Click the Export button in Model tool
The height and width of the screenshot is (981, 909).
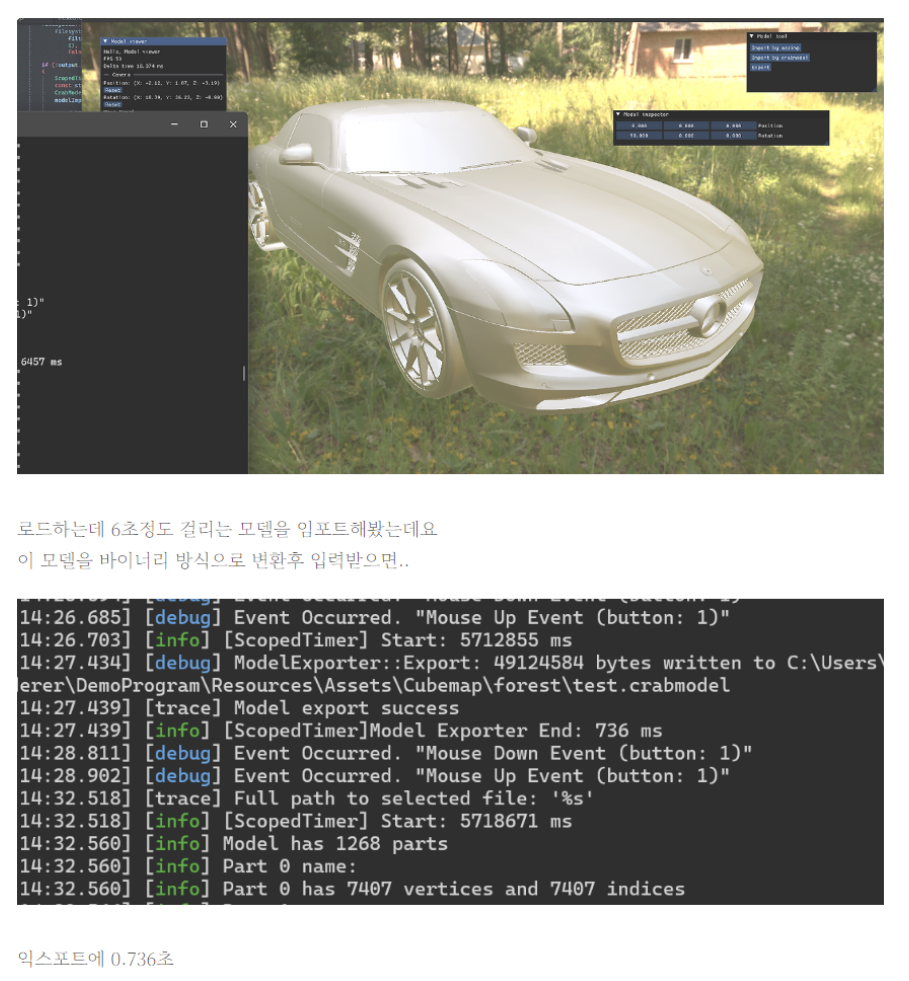761,67
